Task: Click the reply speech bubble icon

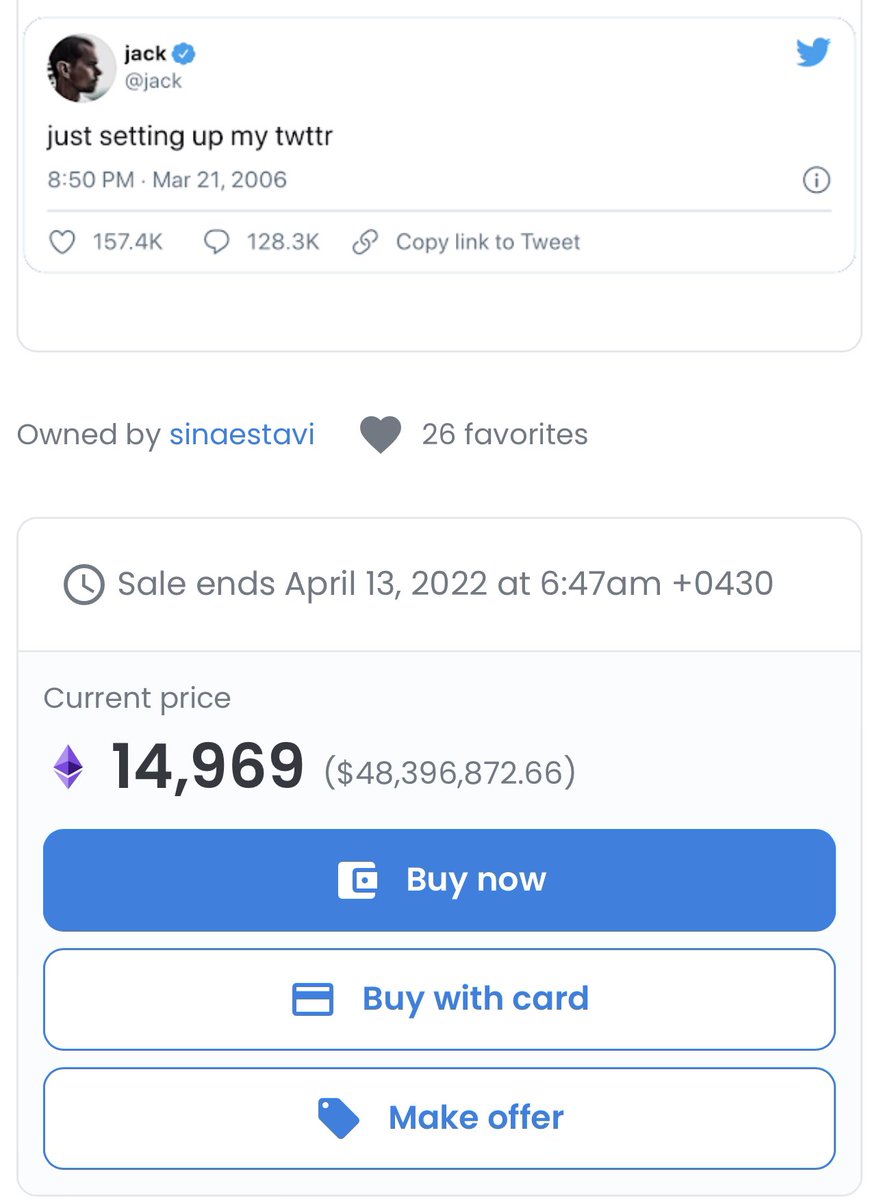Action: [x=216, y=242]
